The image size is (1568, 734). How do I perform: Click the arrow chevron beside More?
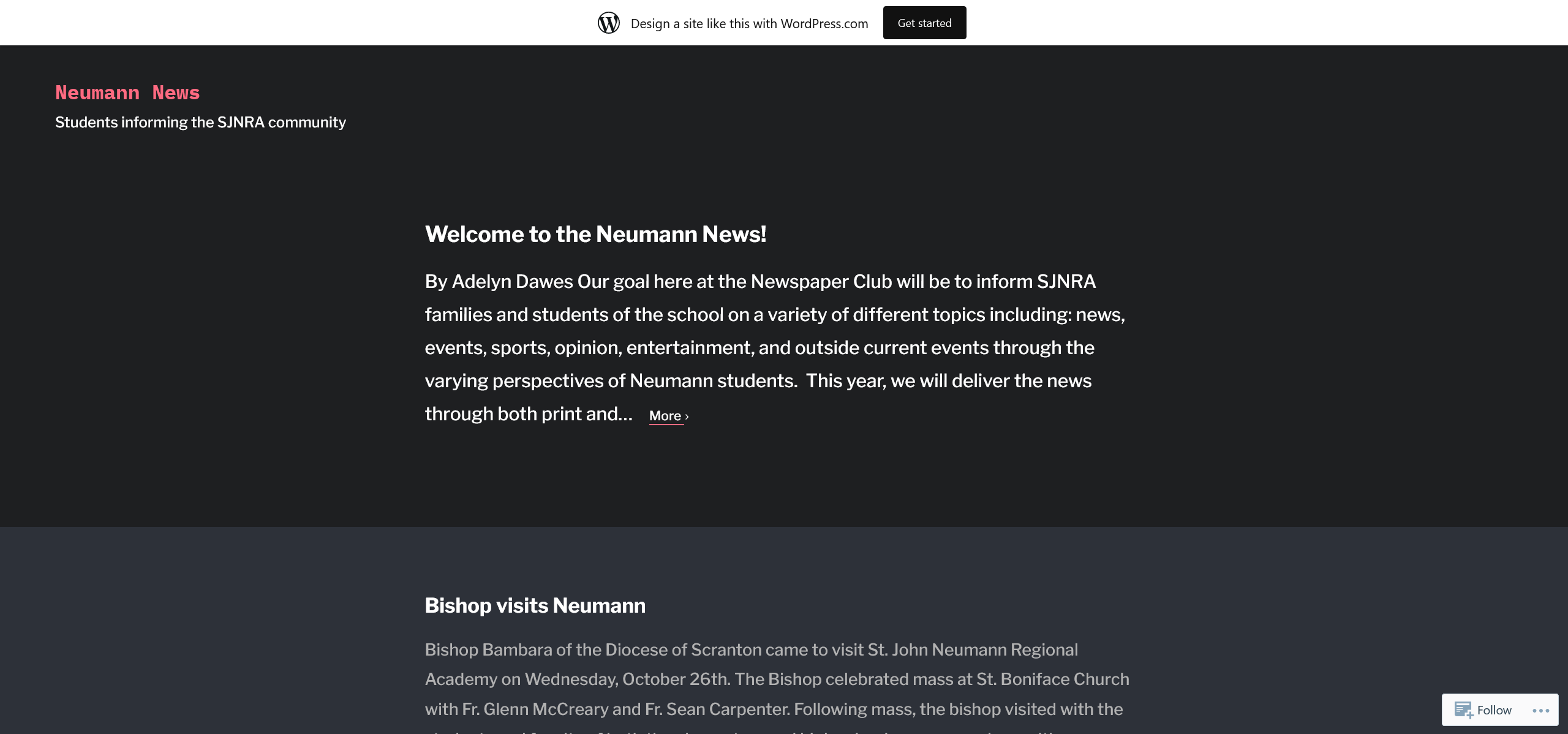click(x=687, y=417)
